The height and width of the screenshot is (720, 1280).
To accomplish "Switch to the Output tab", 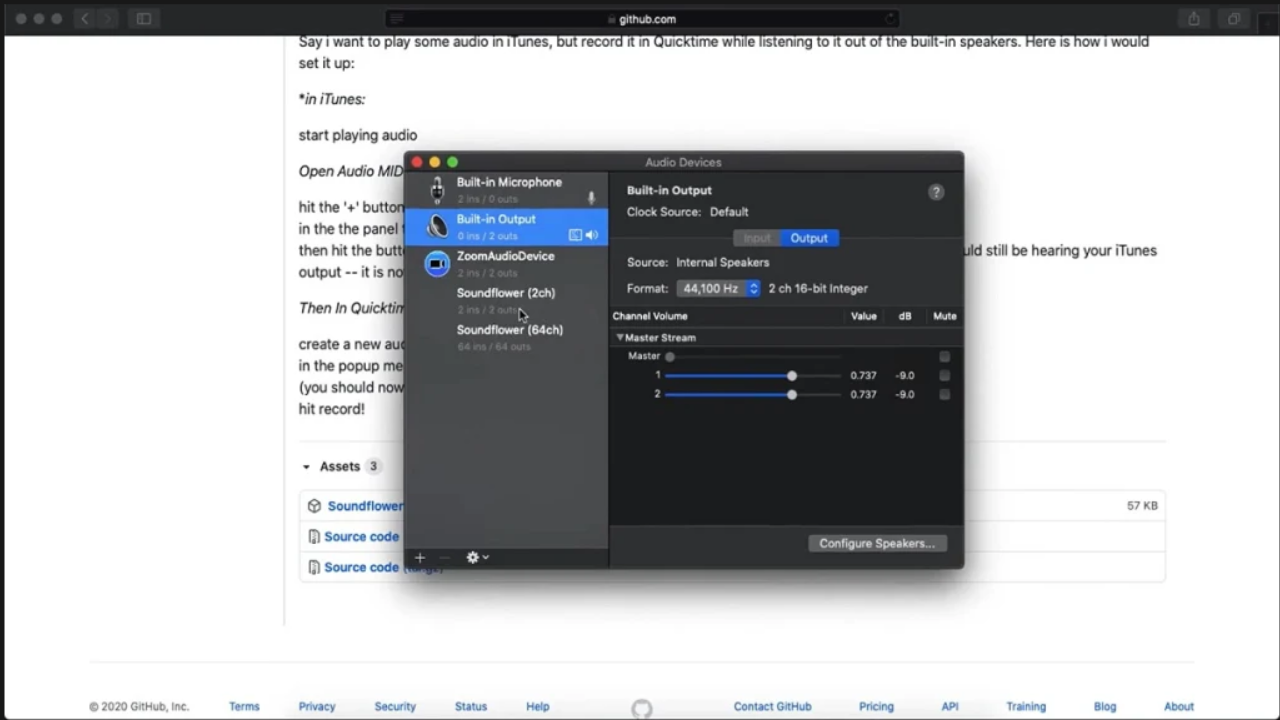I will [809, 238].
